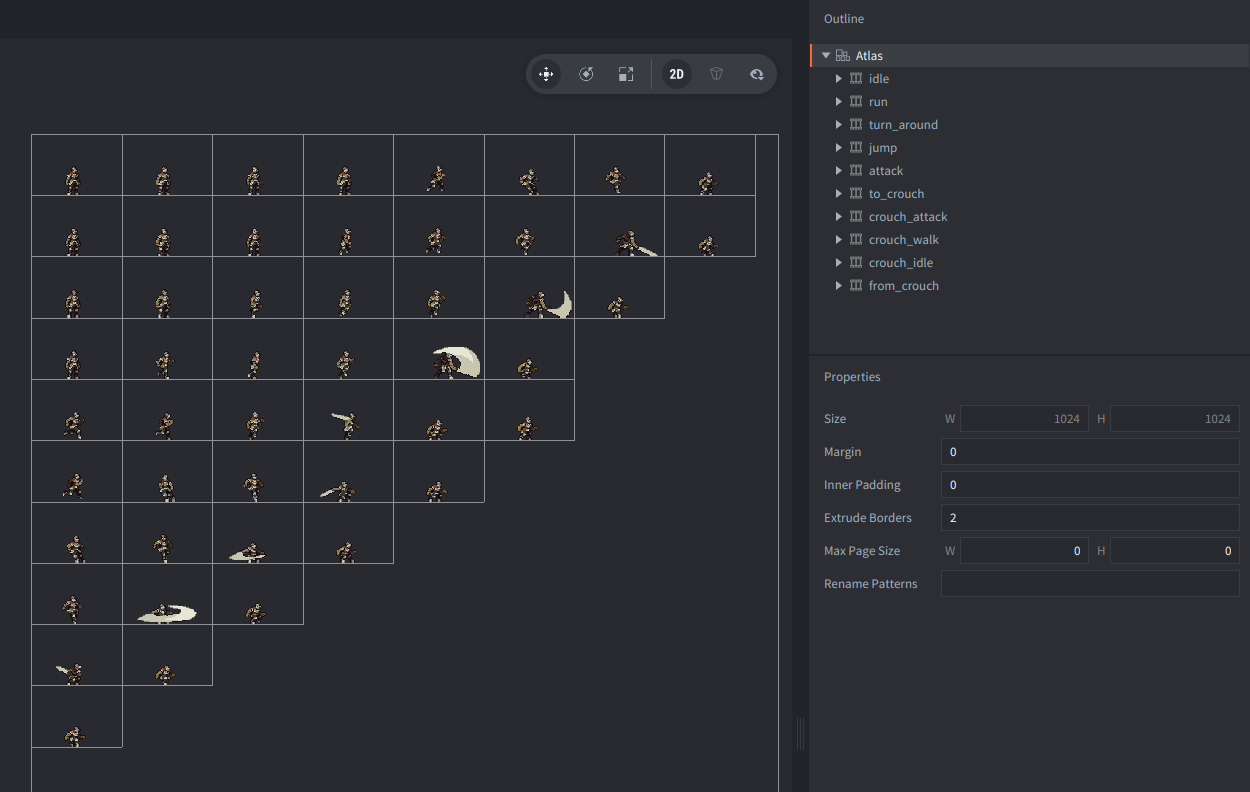
Task: Click the Margin input field
Action: (x=1089, y=452)
